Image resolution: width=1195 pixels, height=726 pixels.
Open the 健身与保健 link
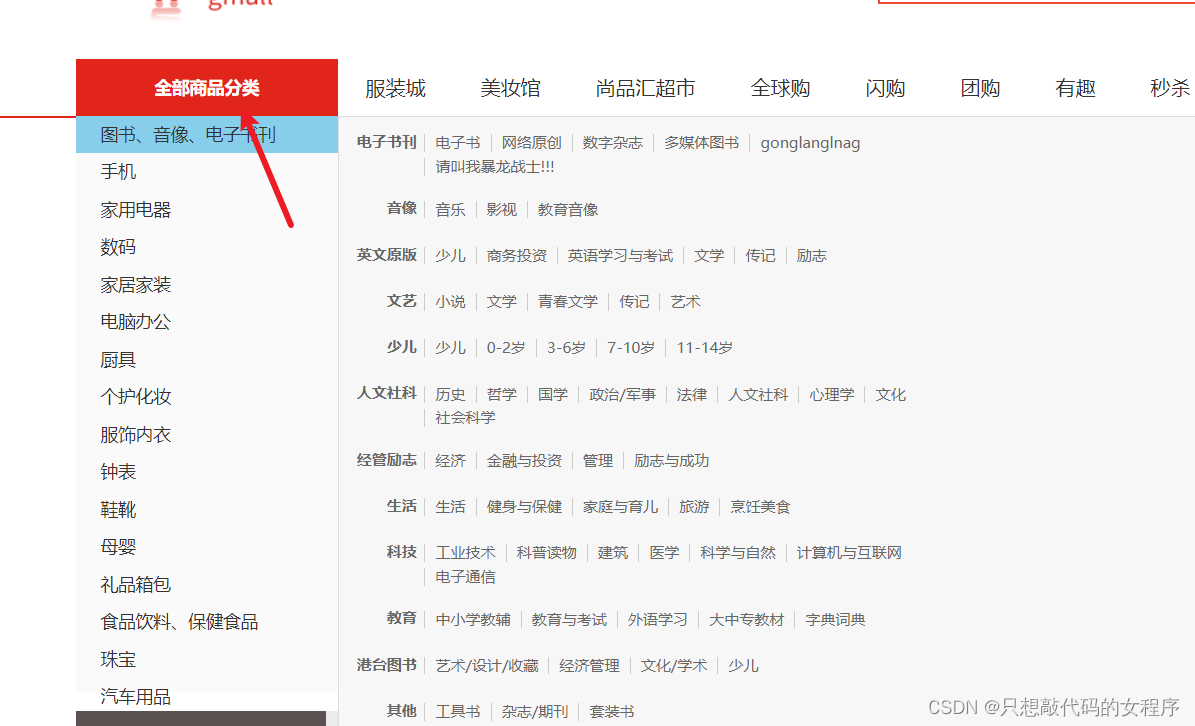524,507
